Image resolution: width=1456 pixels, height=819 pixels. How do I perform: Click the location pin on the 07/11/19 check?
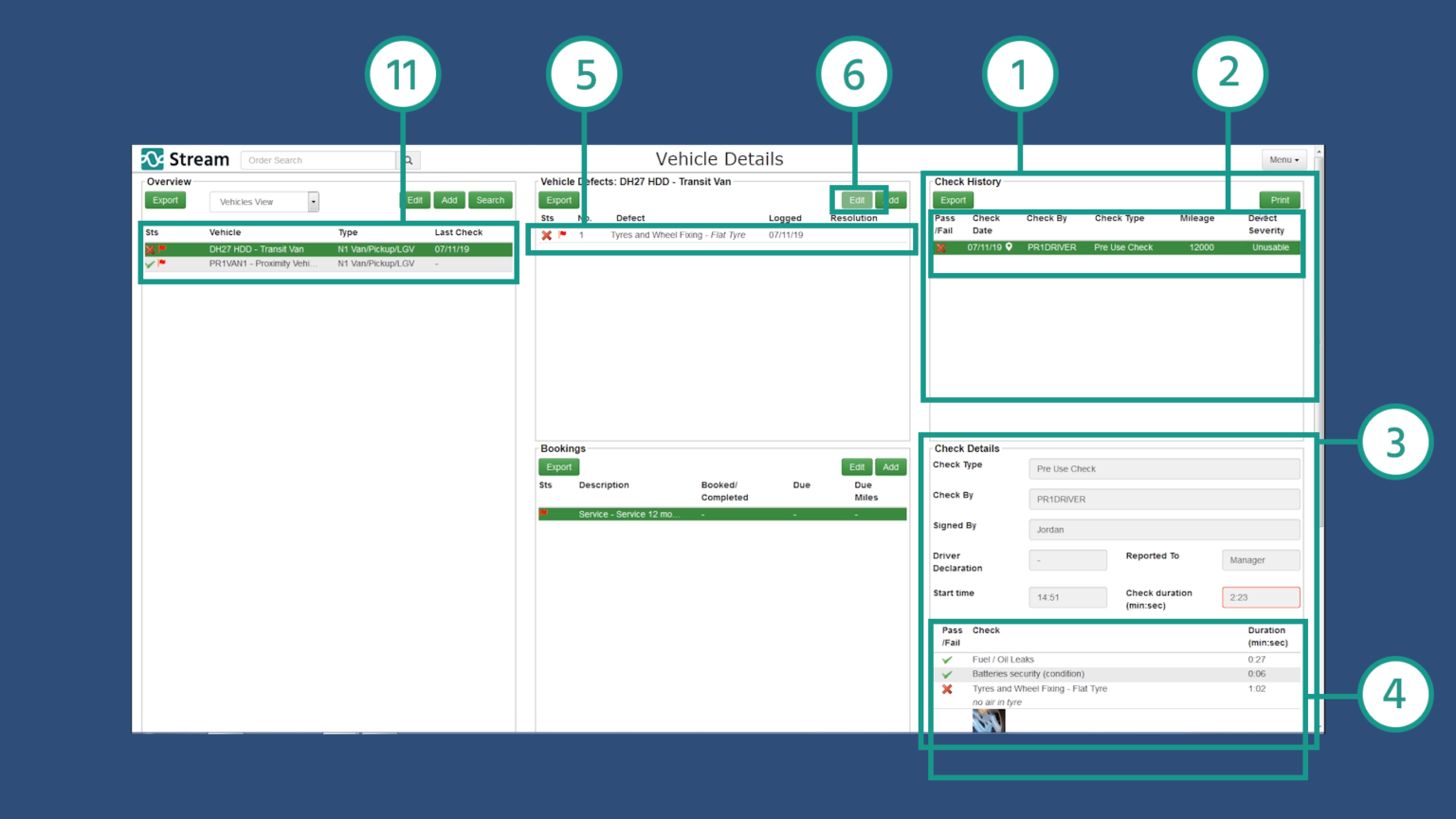click(1010, 246)
